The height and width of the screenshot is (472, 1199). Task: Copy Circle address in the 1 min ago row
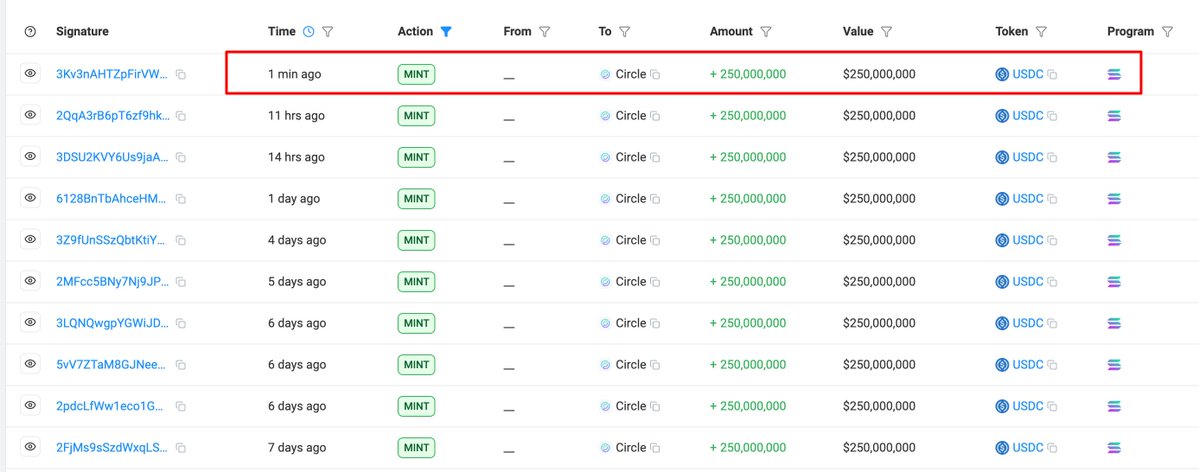pyautogui.click(x=655, y=74)
